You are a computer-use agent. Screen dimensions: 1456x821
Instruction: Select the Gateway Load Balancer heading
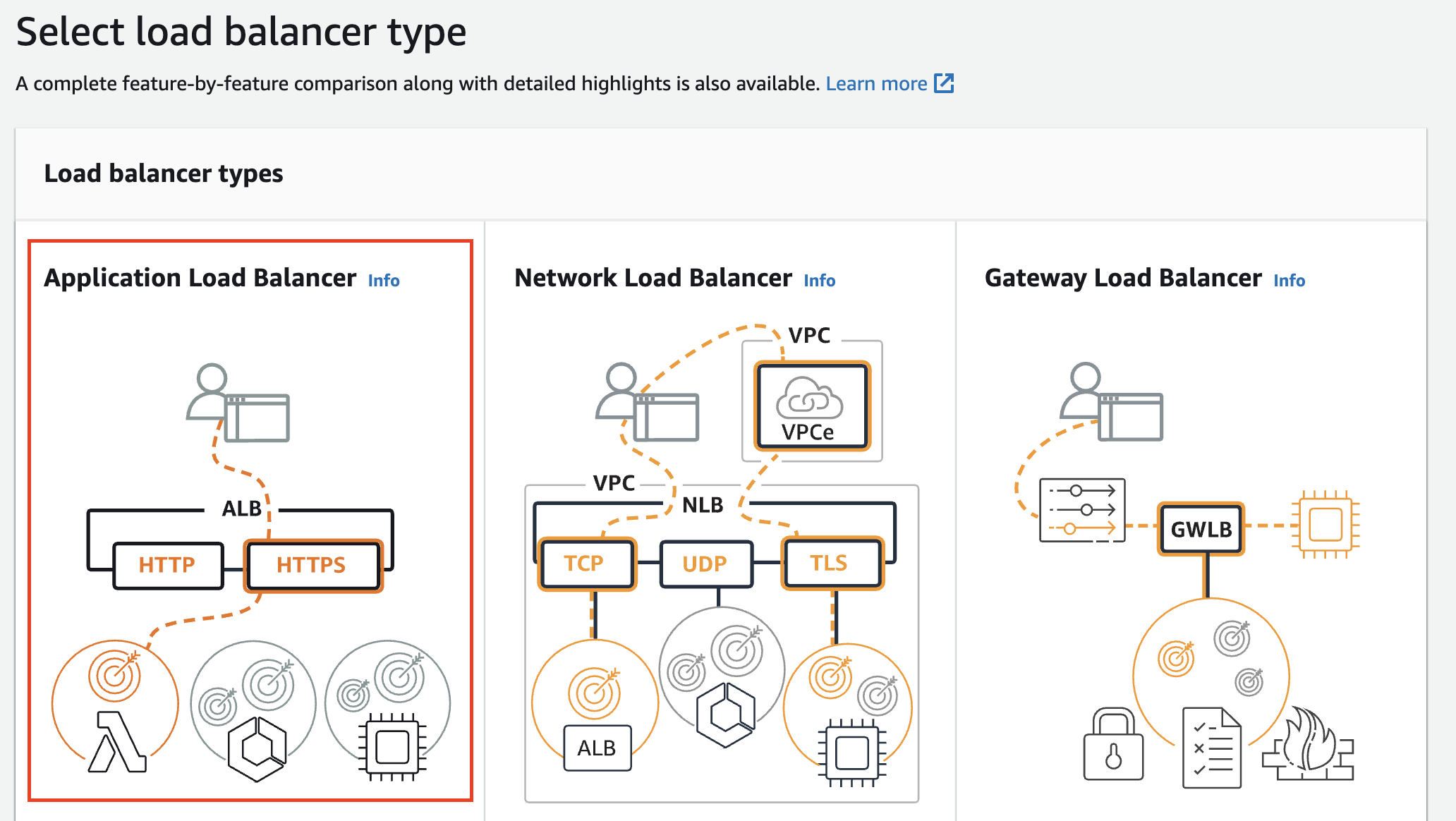coord(1123,278)
